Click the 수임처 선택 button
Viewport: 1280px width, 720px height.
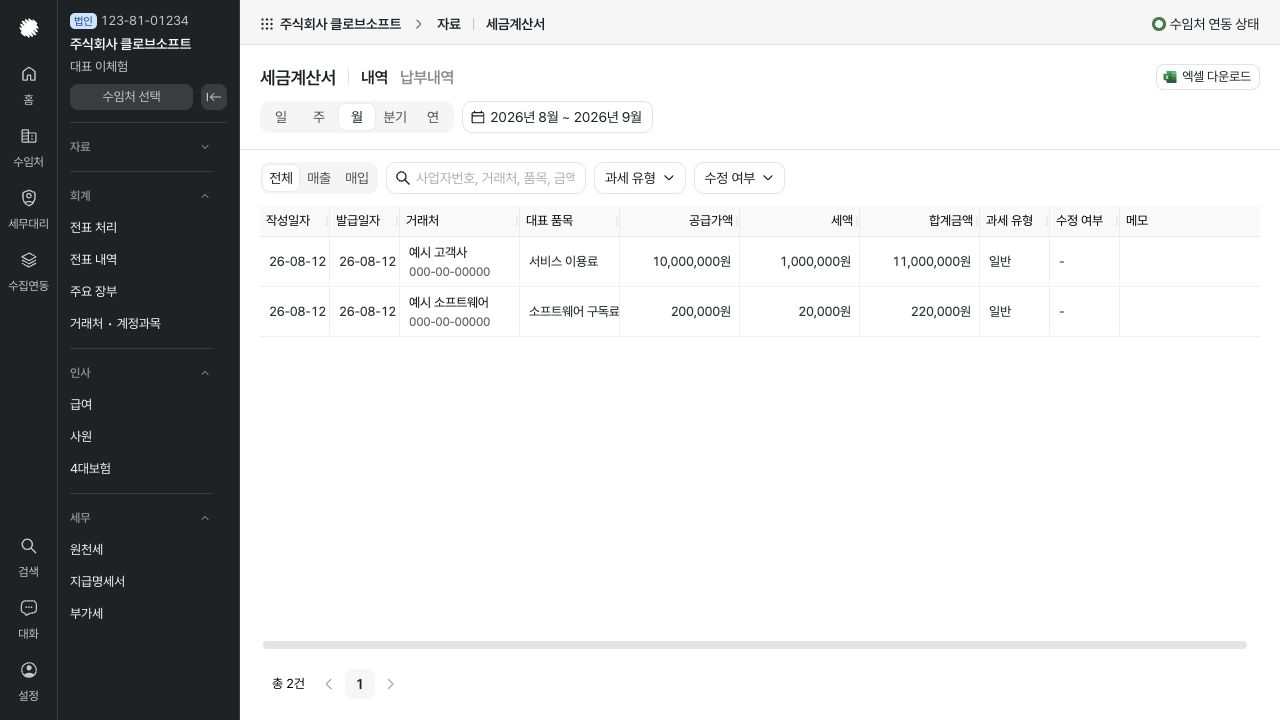(x=131, y=97)
